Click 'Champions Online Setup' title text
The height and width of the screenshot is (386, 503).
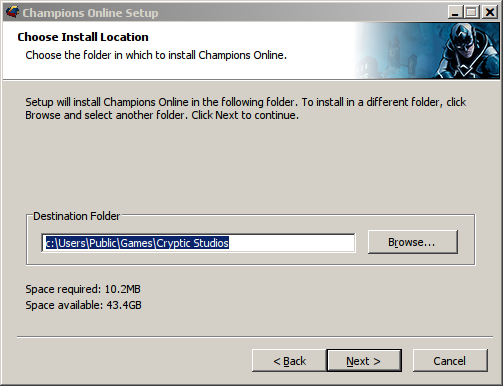point(90,13)
